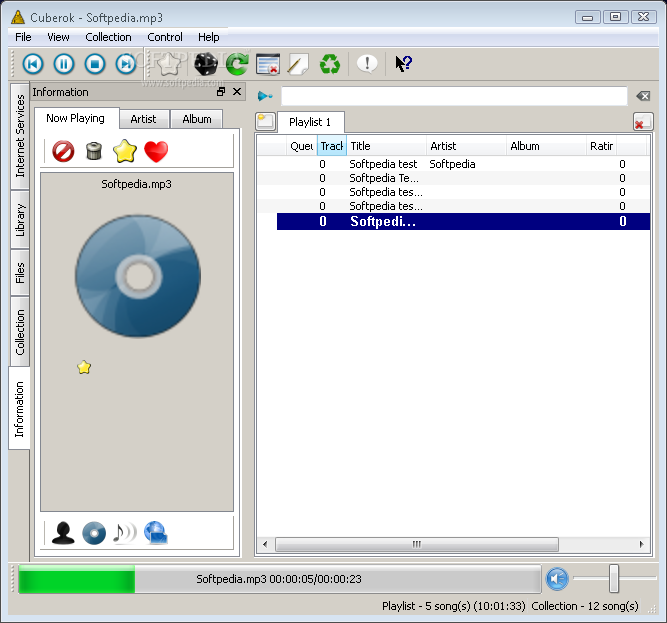Open the Control menu

click(165, 37)
